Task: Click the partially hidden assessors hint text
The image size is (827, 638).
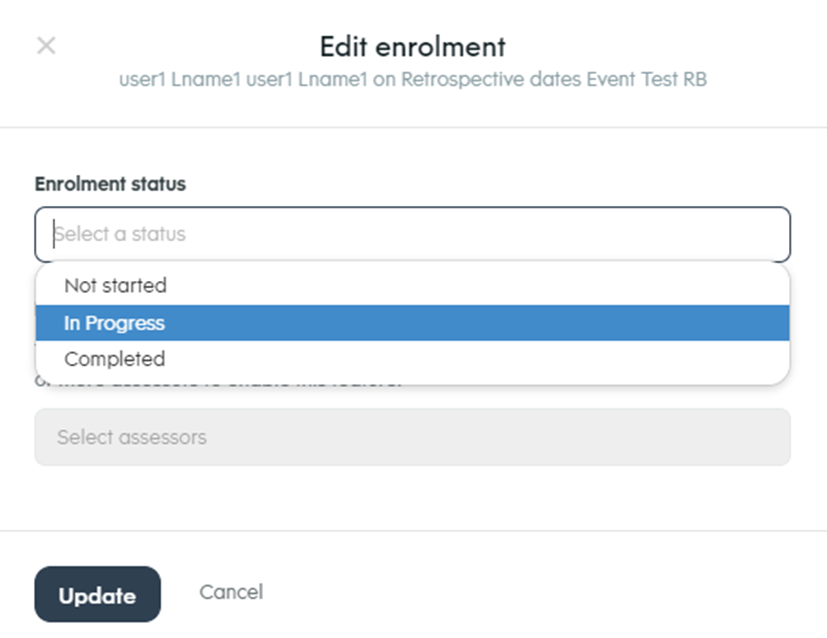Action: click(x=219, y=383)
